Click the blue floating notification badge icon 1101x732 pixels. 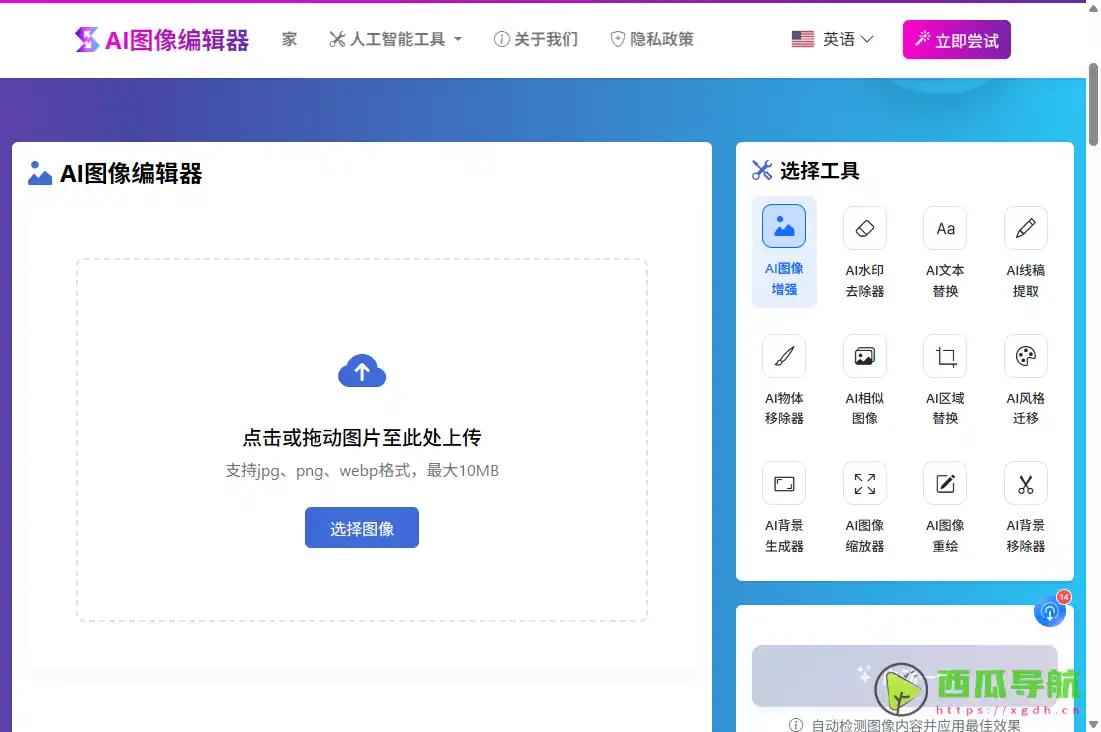pos(1050,612)
